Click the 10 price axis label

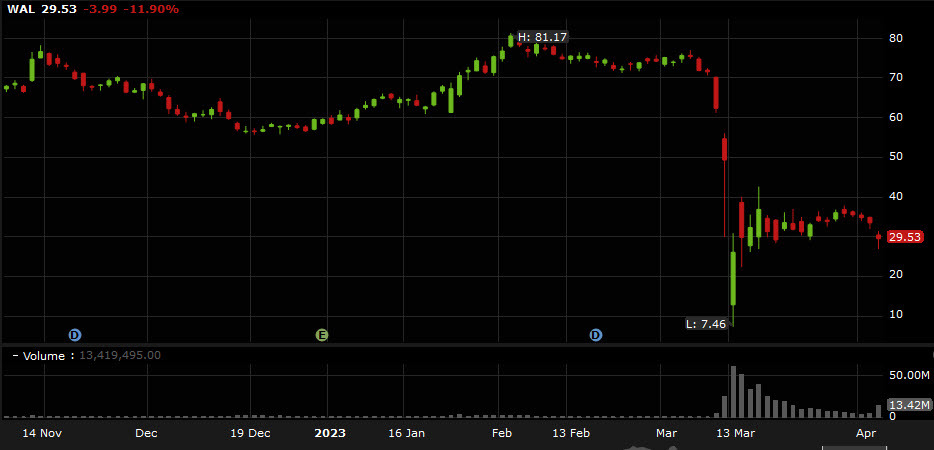(896, 315)
